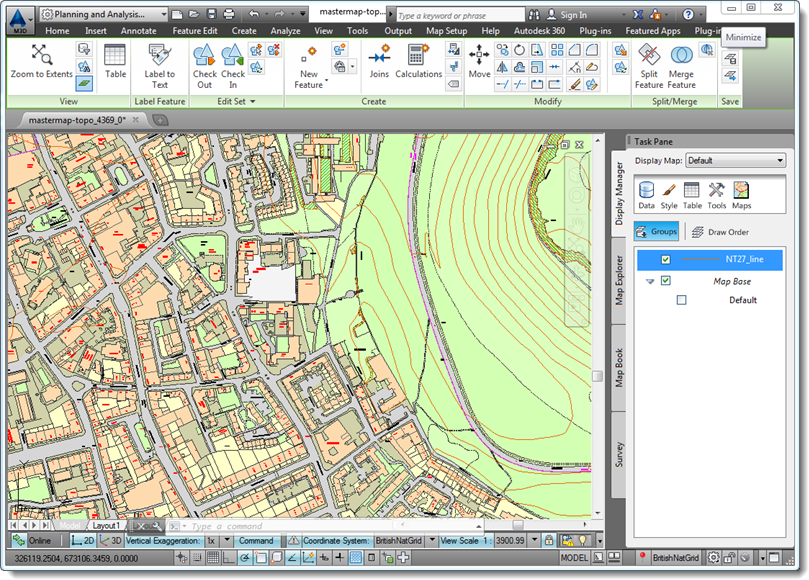
Task: Open the Map Book side tab
Action: [x=619, y=368]
